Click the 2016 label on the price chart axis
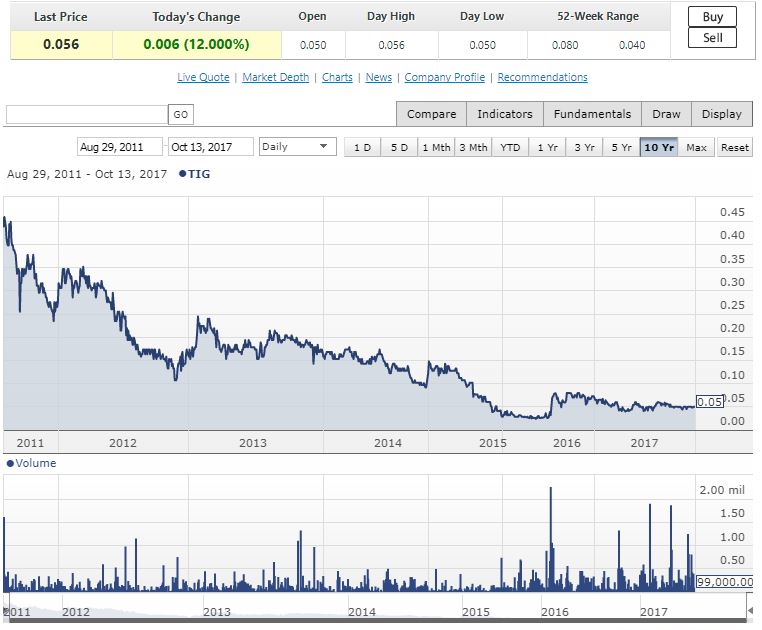762x630 pixels. coord(567,443)
